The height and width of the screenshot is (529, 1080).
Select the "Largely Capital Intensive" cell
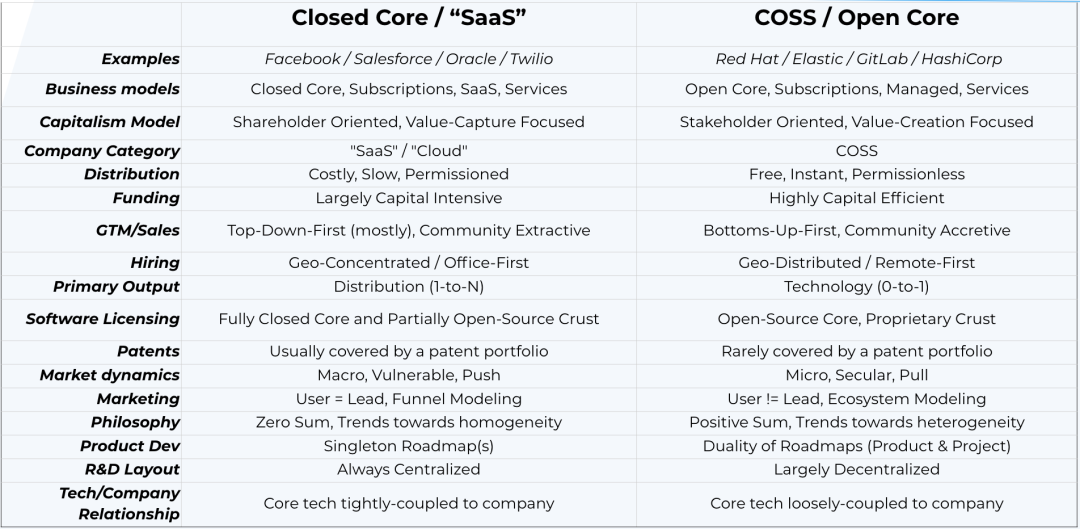(x=408, y=198)
